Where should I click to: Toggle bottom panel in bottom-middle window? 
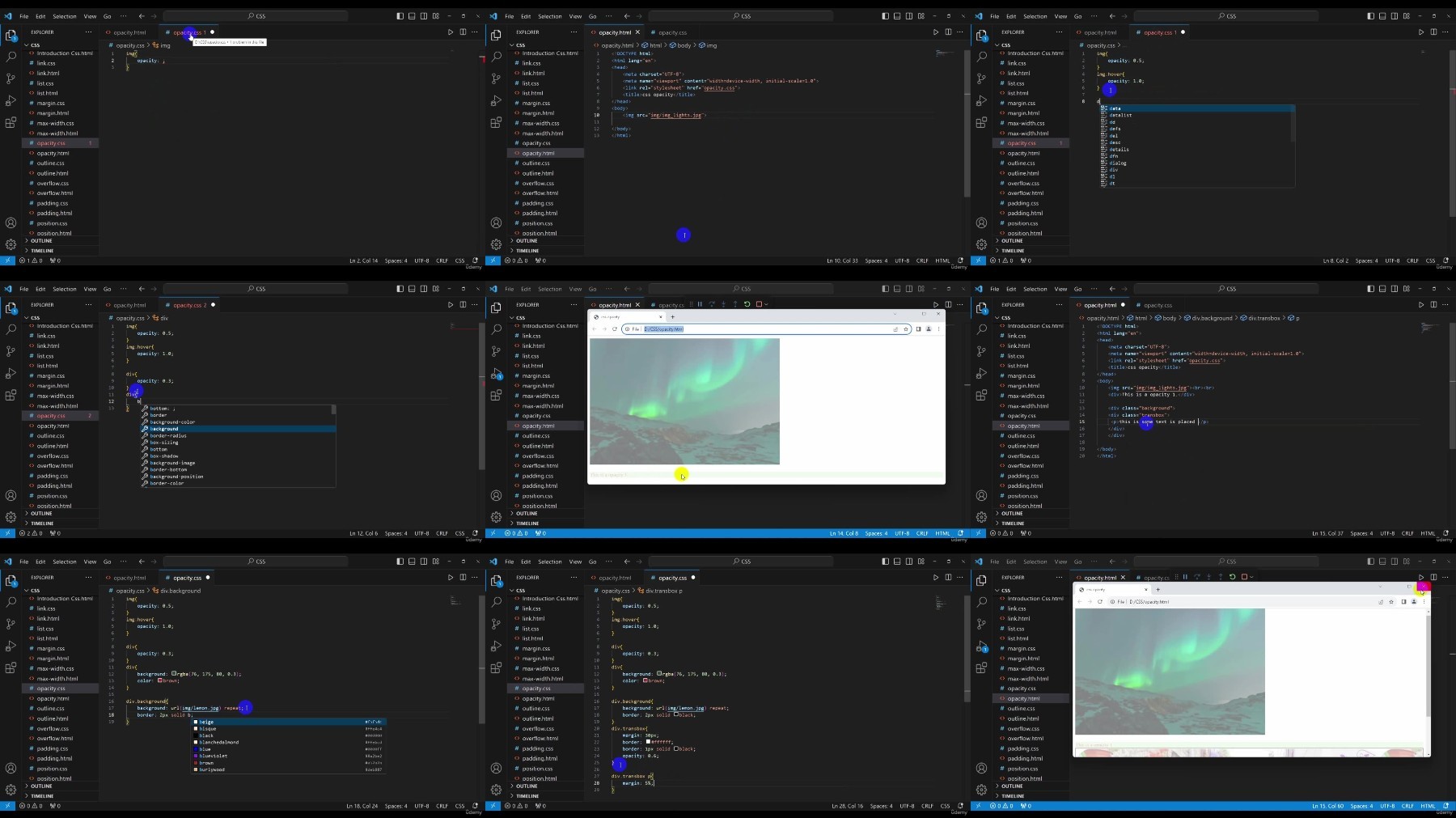coord(897,562)
